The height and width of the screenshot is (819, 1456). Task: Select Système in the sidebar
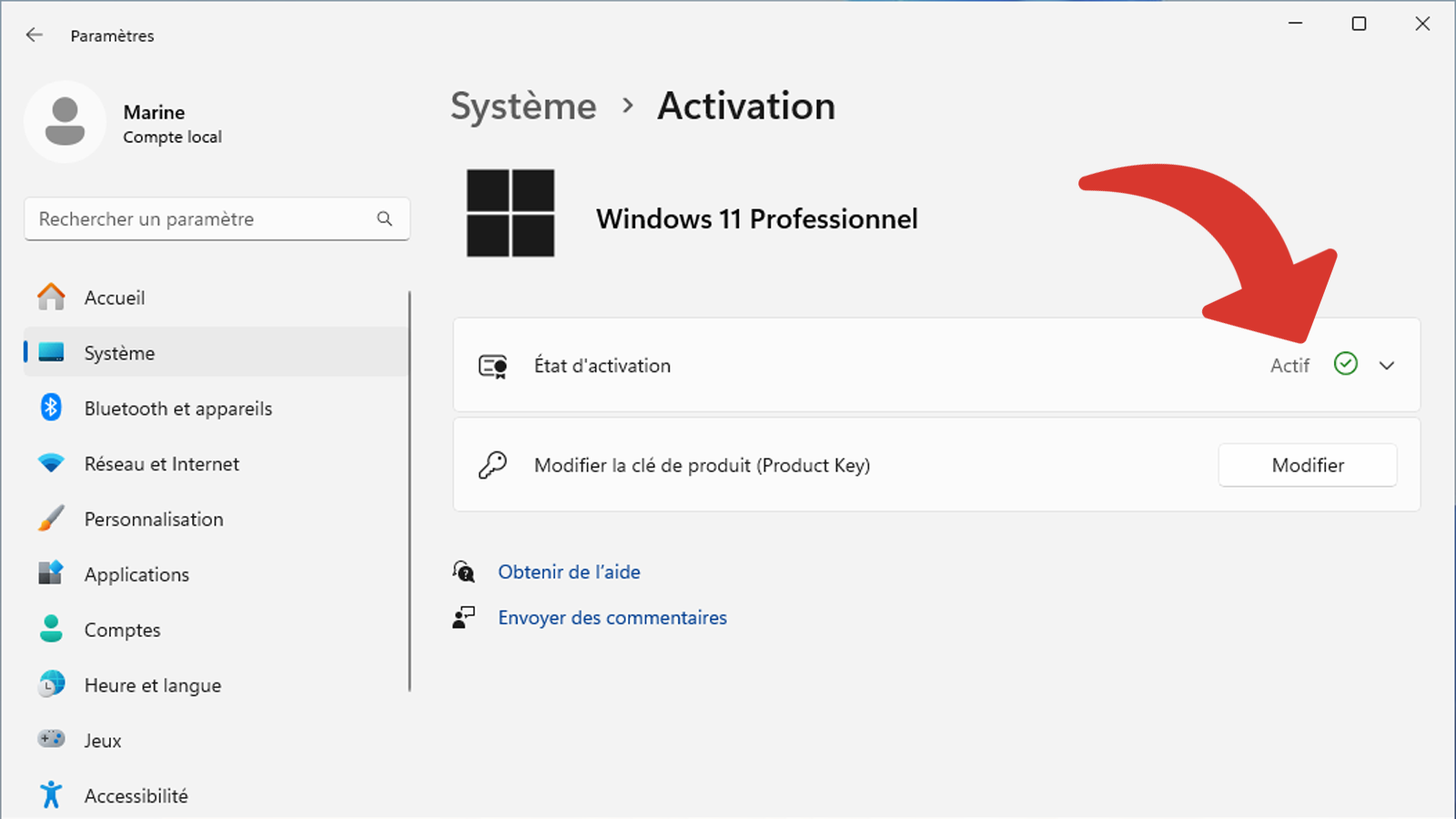(x=216, y=353)
